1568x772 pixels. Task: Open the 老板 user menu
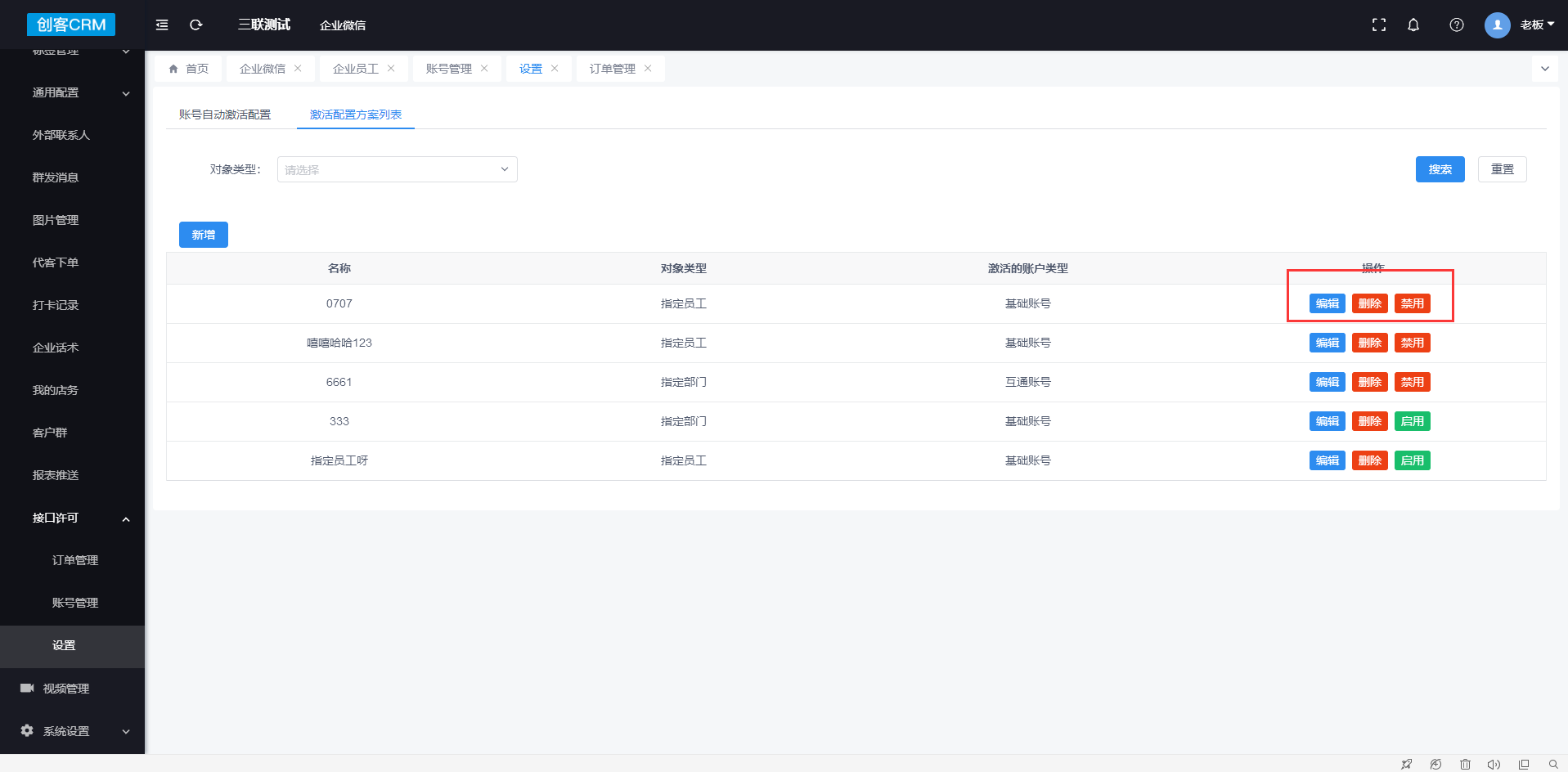point(1538,25)
